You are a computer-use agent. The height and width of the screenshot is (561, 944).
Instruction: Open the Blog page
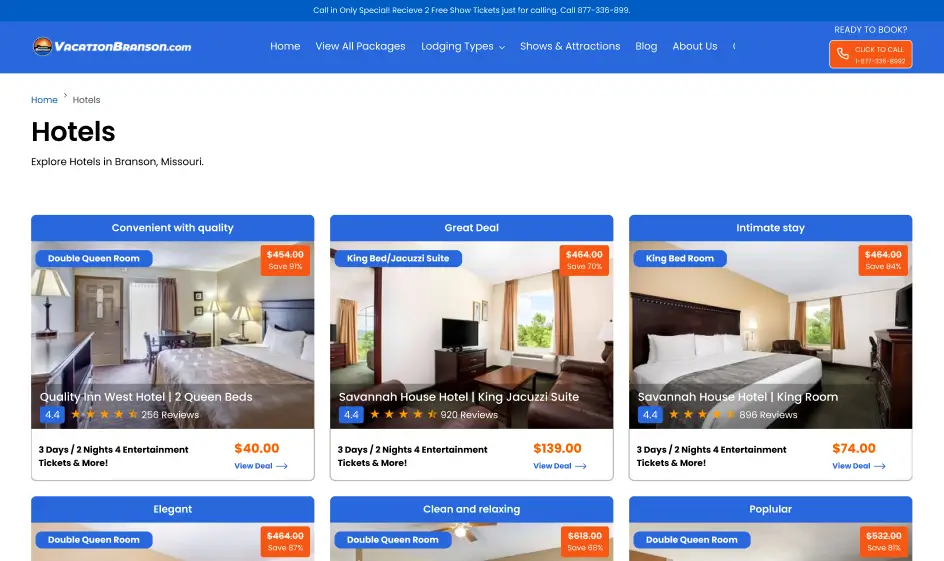[x=646, y=46]
